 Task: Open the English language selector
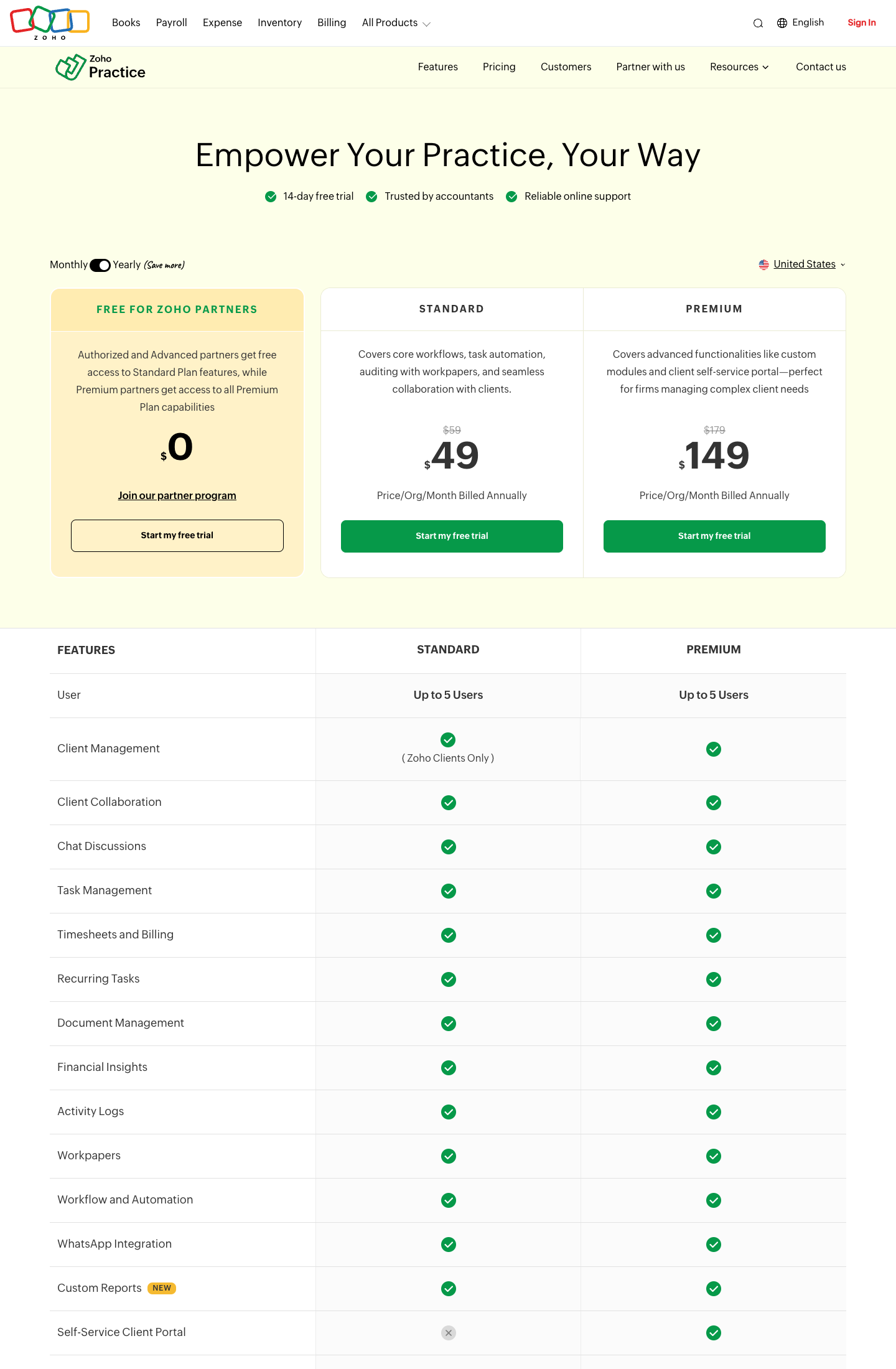coord(801,23)
